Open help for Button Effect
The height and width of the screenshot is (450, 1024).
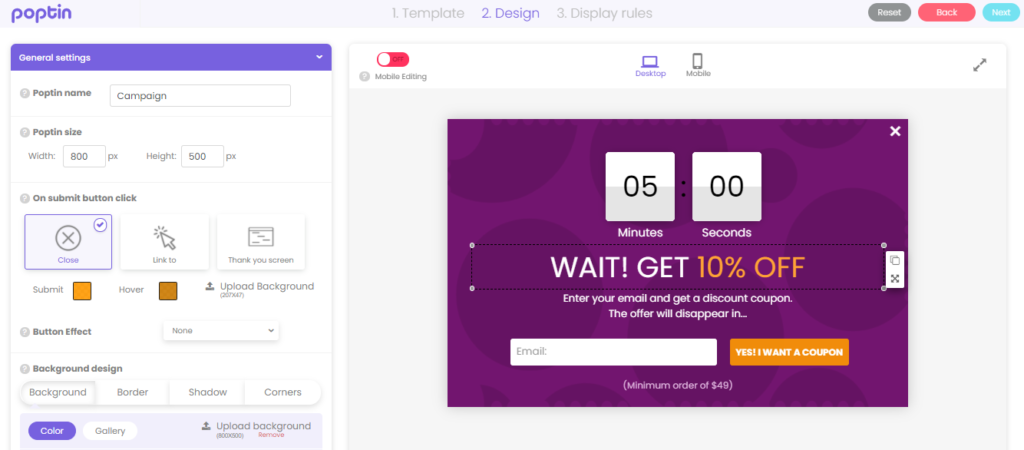[25, 332]
